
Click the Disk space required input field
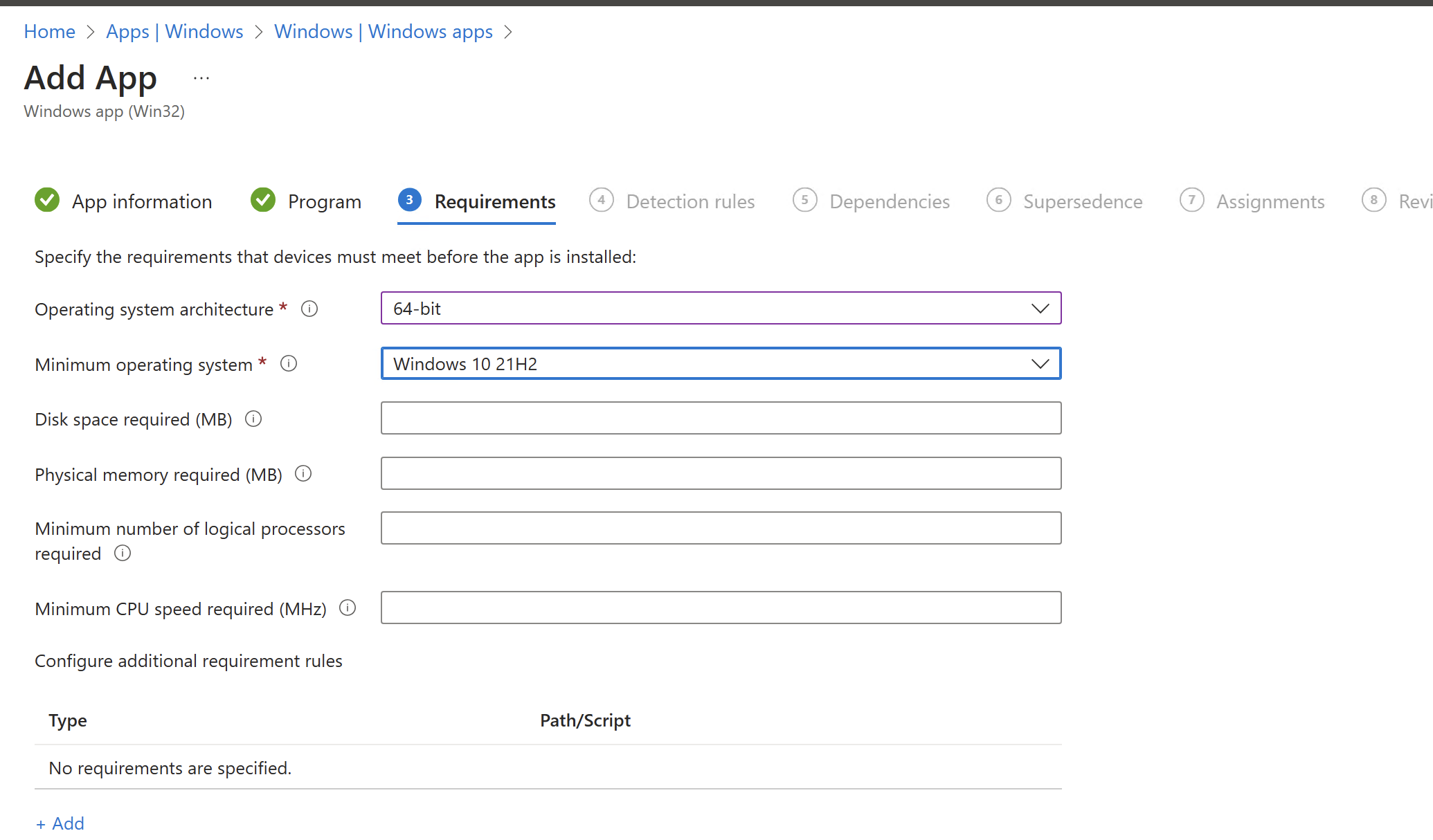tap(720, 418)
